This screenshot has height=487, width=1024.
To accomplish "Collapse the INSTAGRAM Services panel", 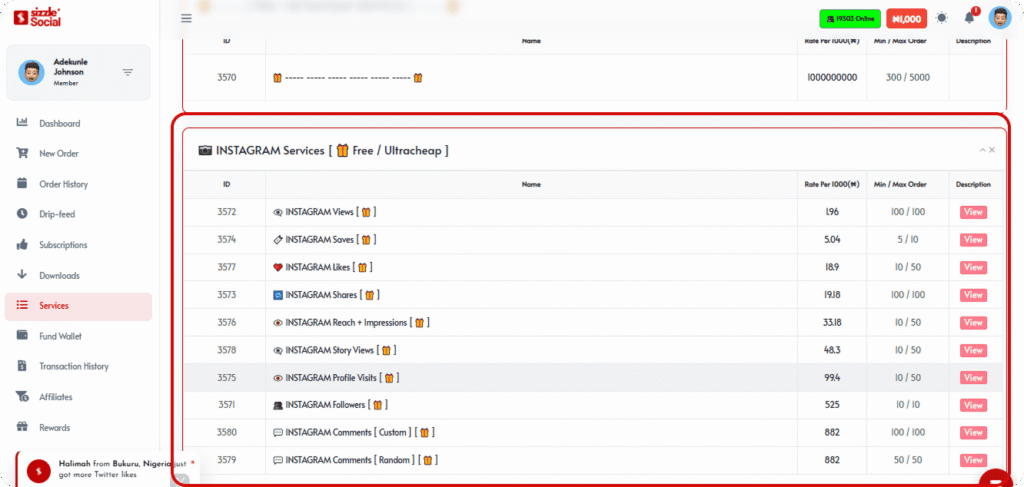I will coord(982,150).
